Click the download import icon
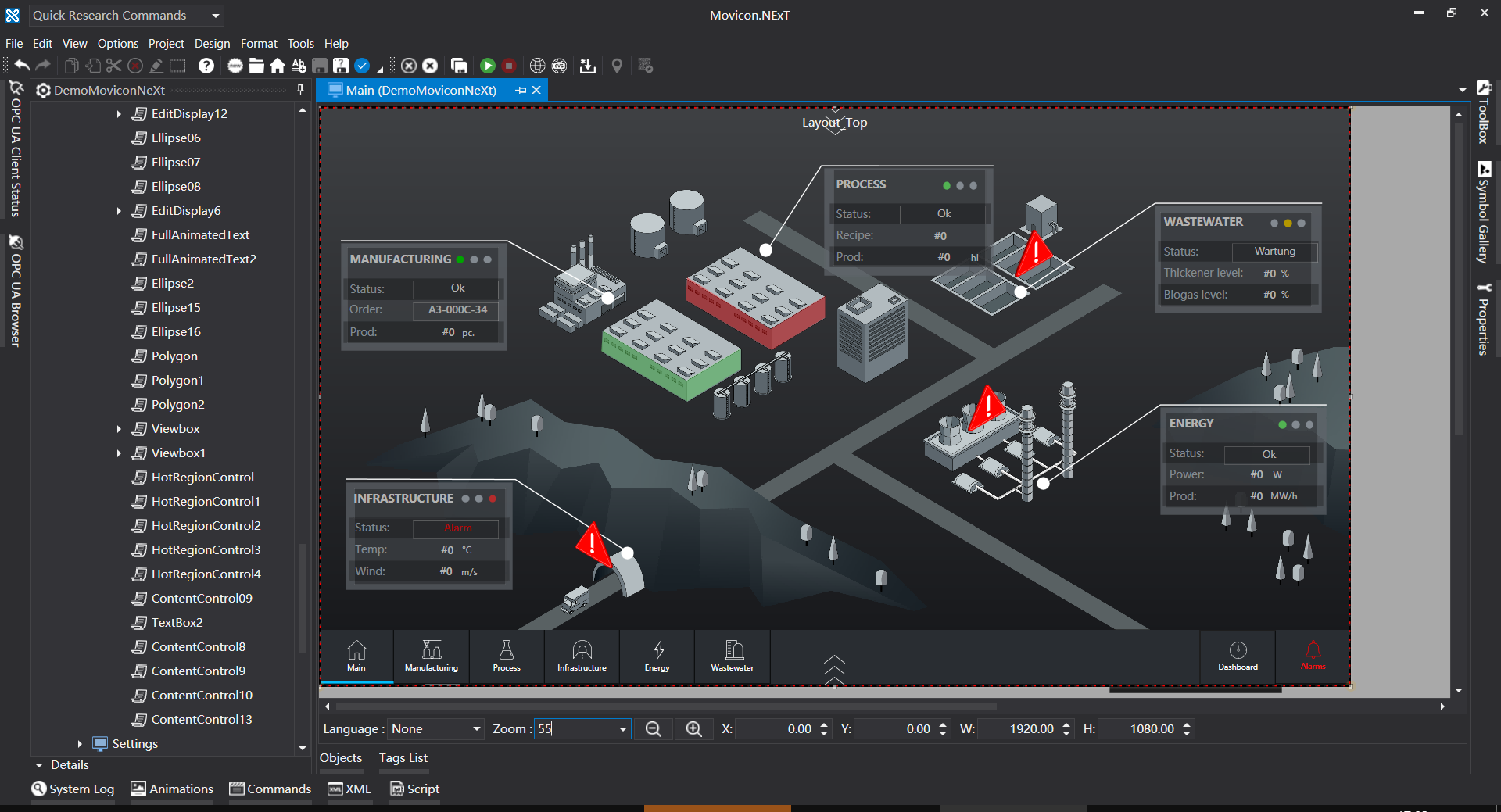This screenshot has width=1501, height=812. point(588,66)
